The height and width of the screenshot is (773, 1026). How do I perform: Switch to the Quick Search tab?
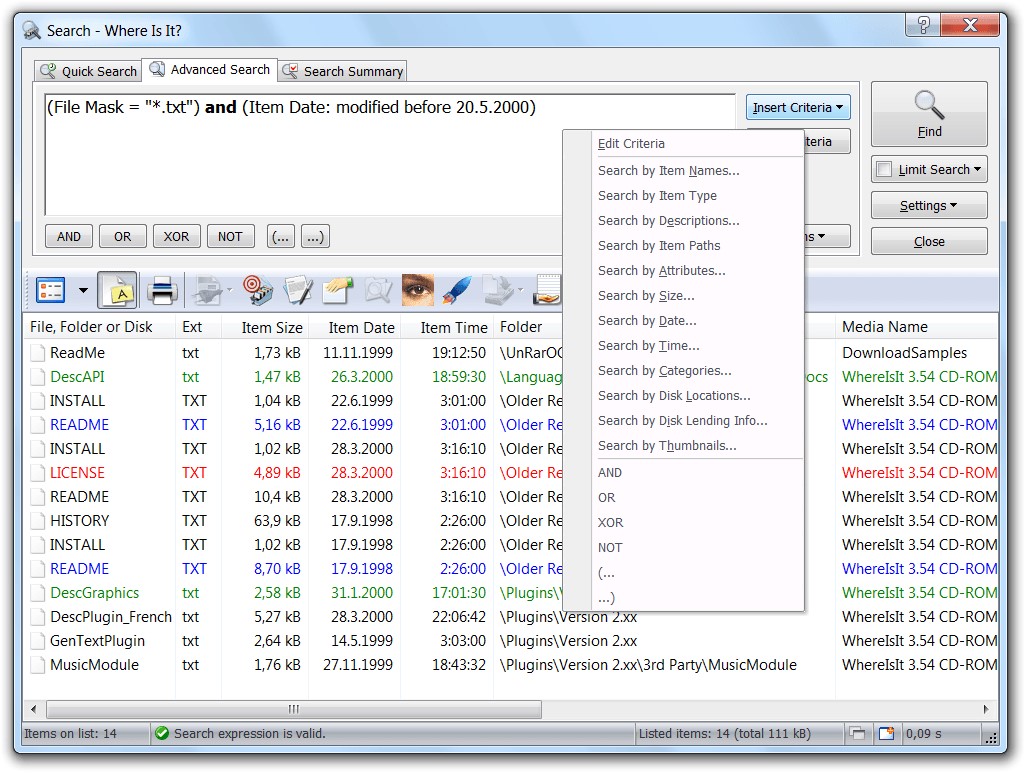[88, 71]
